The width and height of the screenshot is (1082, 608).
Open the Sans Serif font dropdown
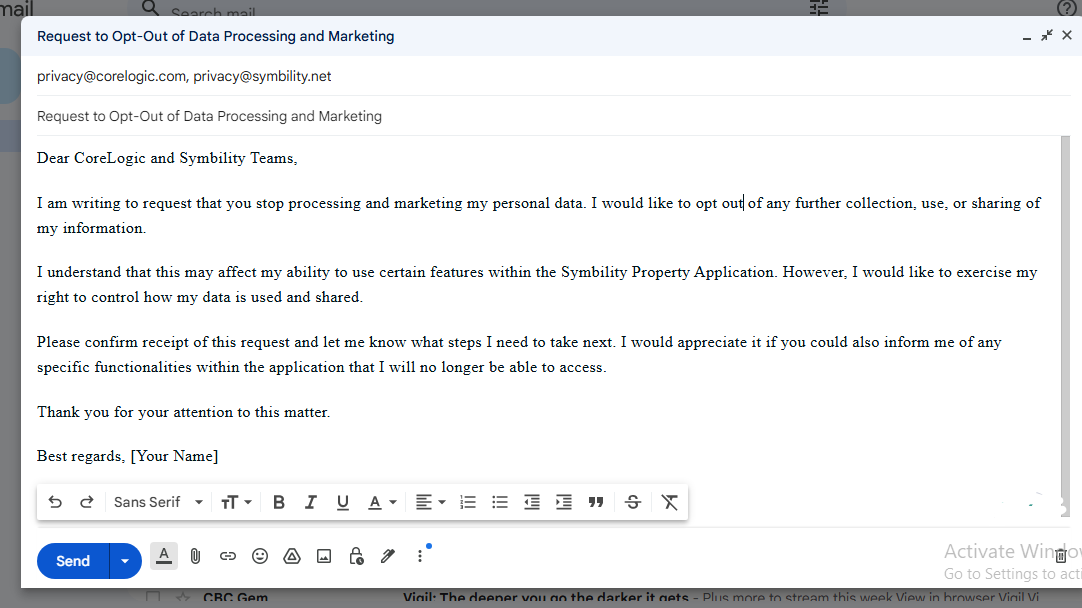coord(158,502)
